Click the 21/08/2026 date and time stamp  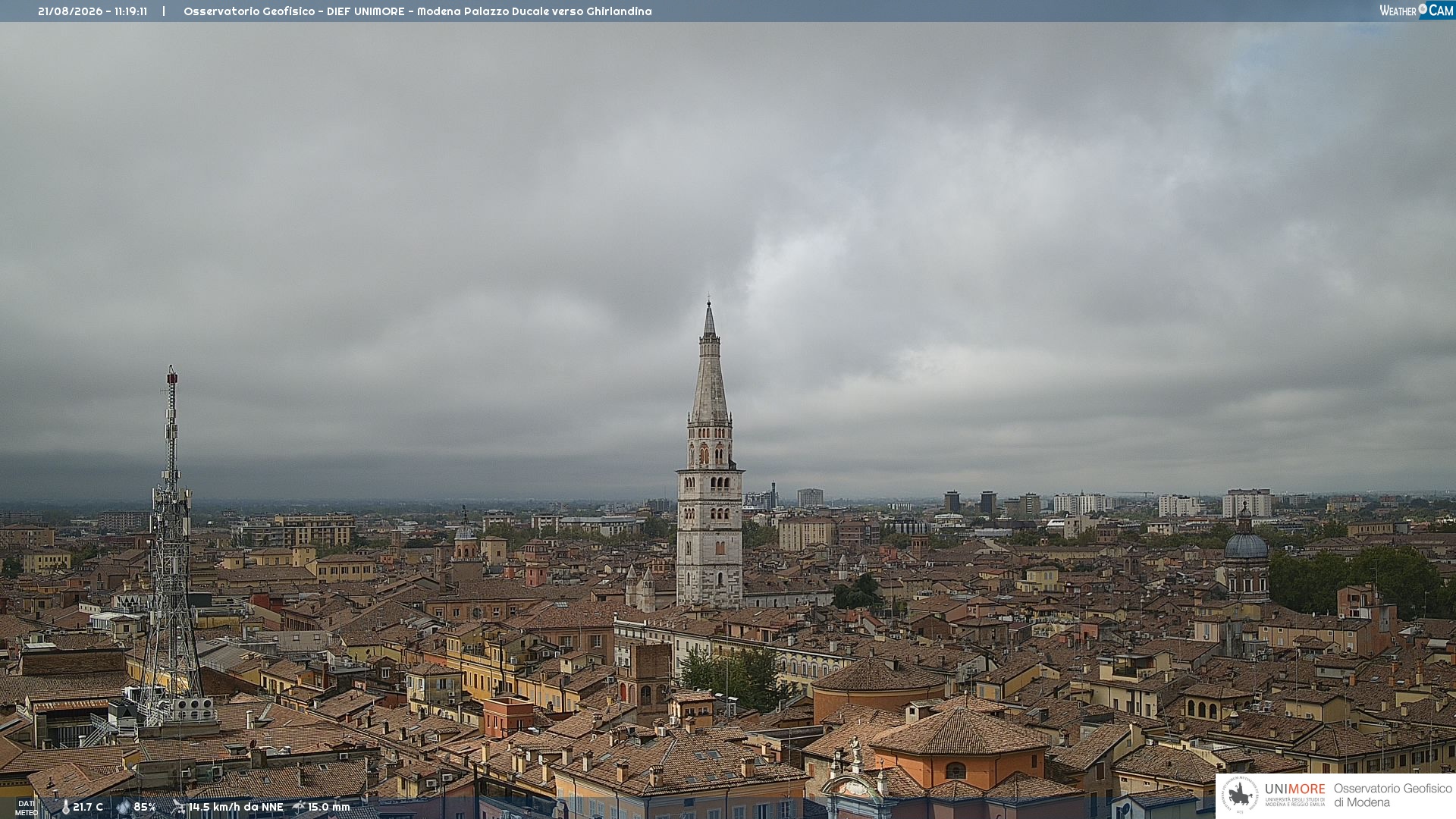93,11
